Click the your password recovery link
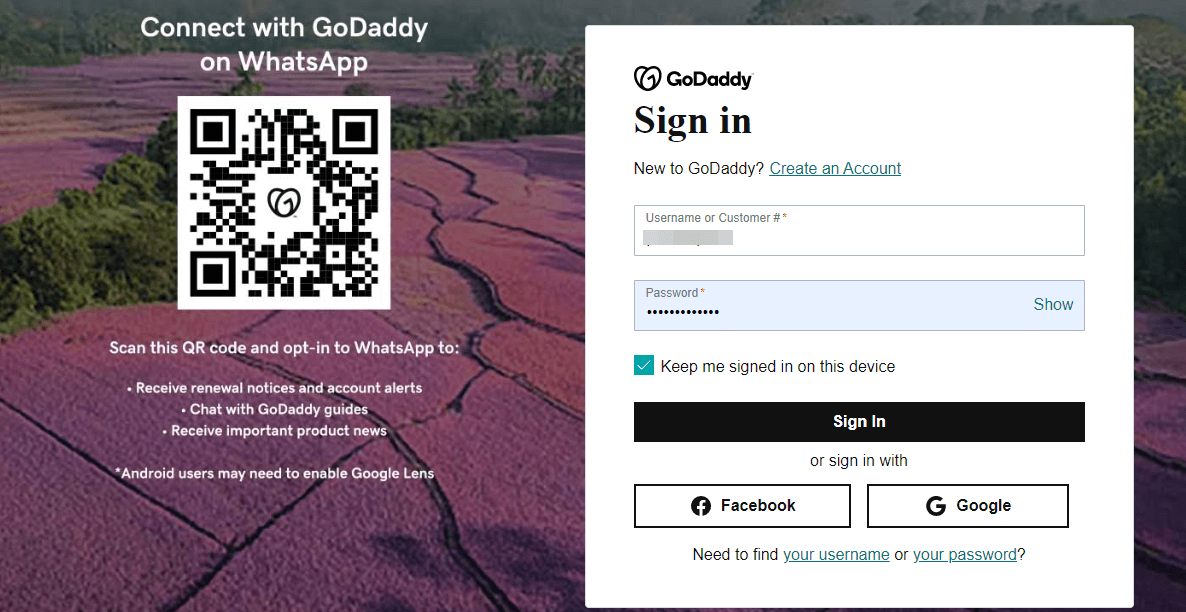Viewport: 1186px width, 612px height. tap(964, 554)
